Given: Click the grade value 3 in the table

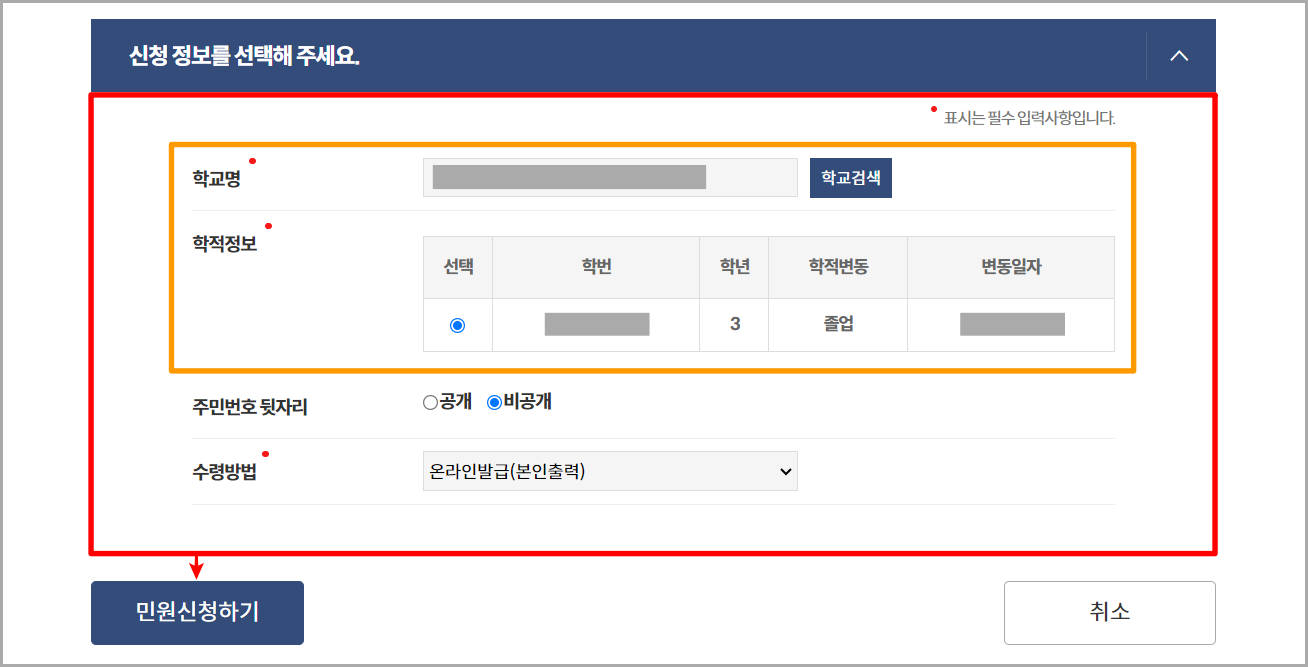Looking at the screenshot, I should click(x=734, y=324).
